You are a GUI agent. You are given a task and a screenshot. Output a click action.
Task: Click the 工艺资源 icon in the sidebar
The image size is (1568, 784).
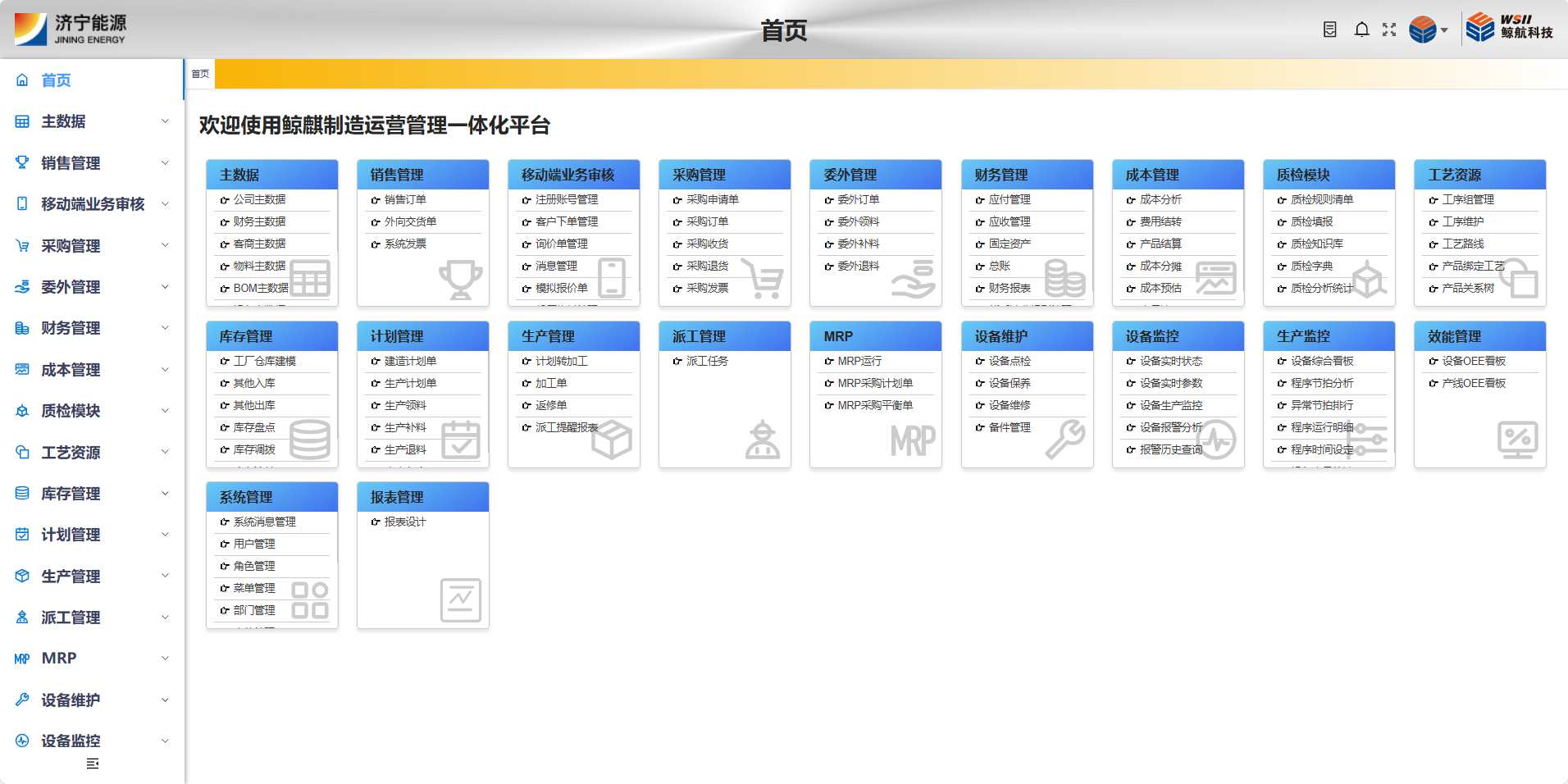click(x=22, y=452)
